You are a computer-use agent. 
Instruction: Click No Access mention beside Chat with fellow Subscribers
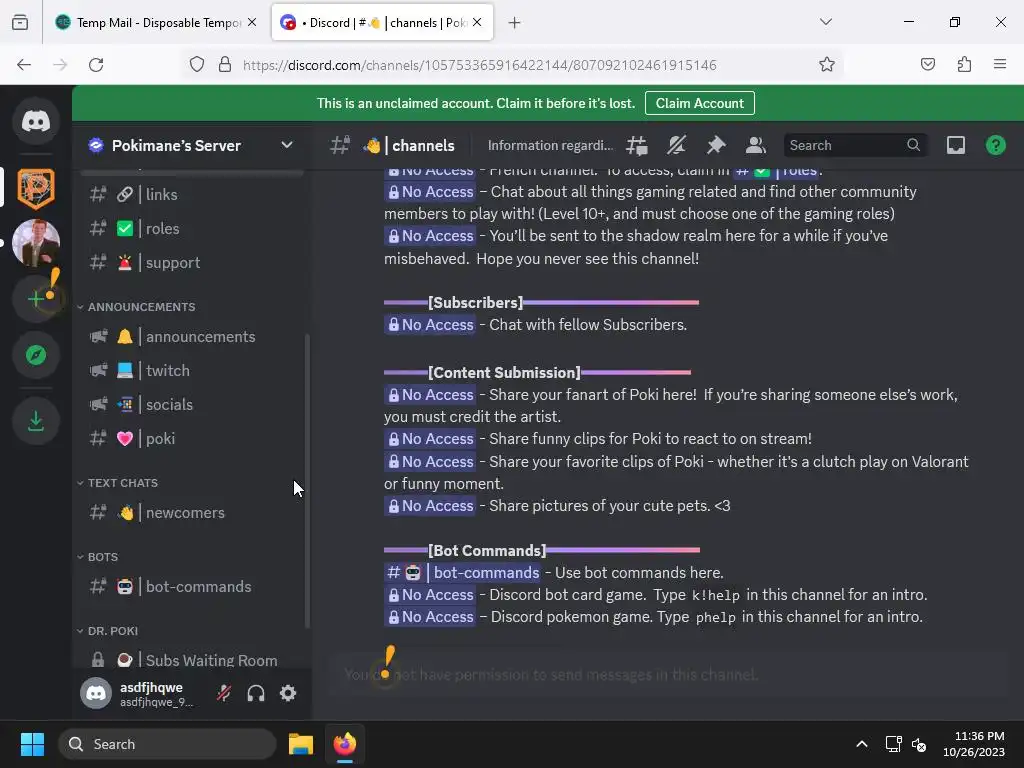coord(429,325)
